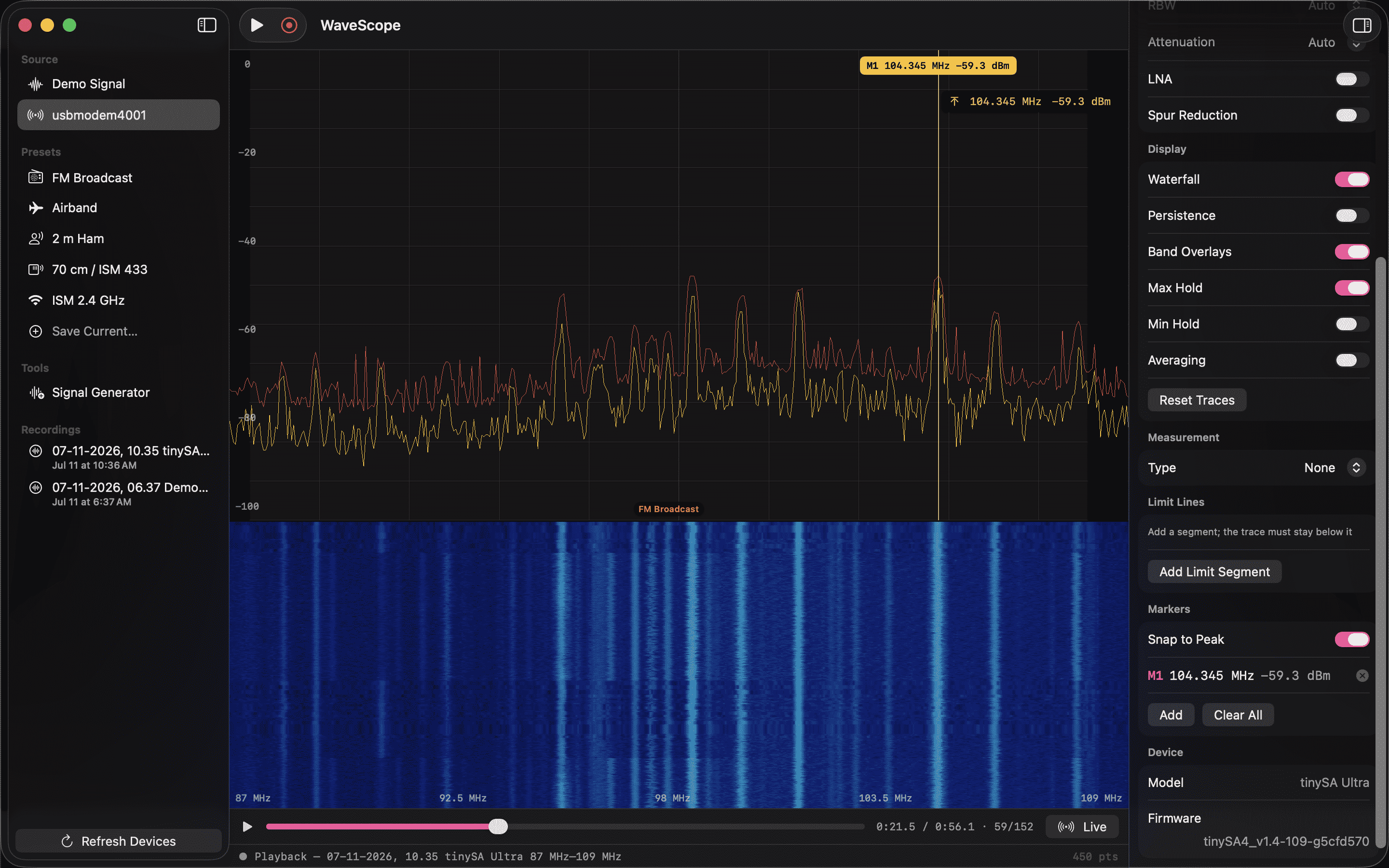Click the Airband airplane icon

(x=36, y=208)
